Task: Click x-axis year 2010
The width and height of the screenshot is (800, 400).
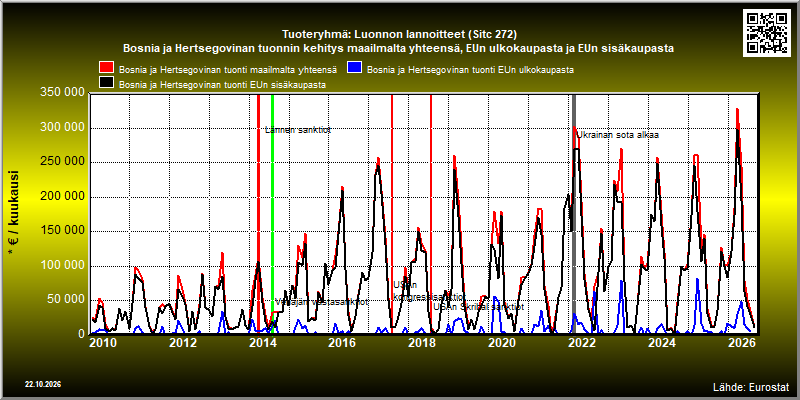Action: [103, 343]
